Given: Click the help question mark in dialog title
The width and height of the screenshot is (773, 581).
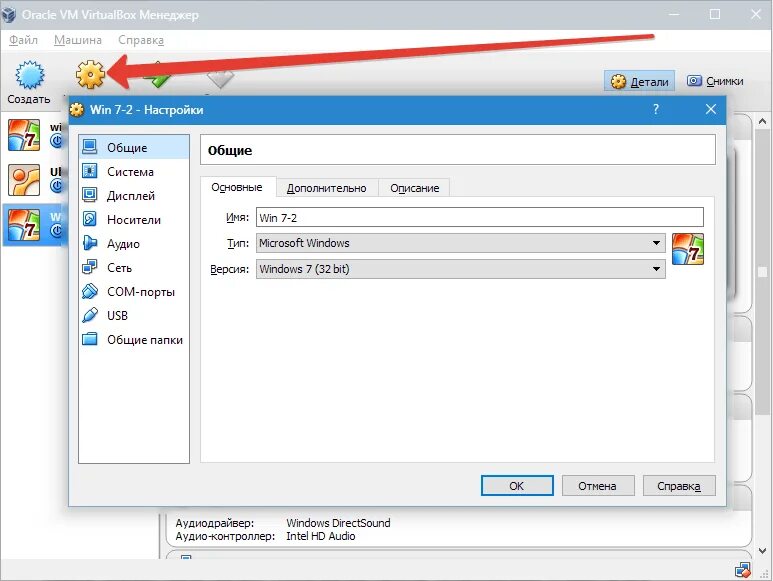Looking at the screenshot, I should [x=656, y=109].
